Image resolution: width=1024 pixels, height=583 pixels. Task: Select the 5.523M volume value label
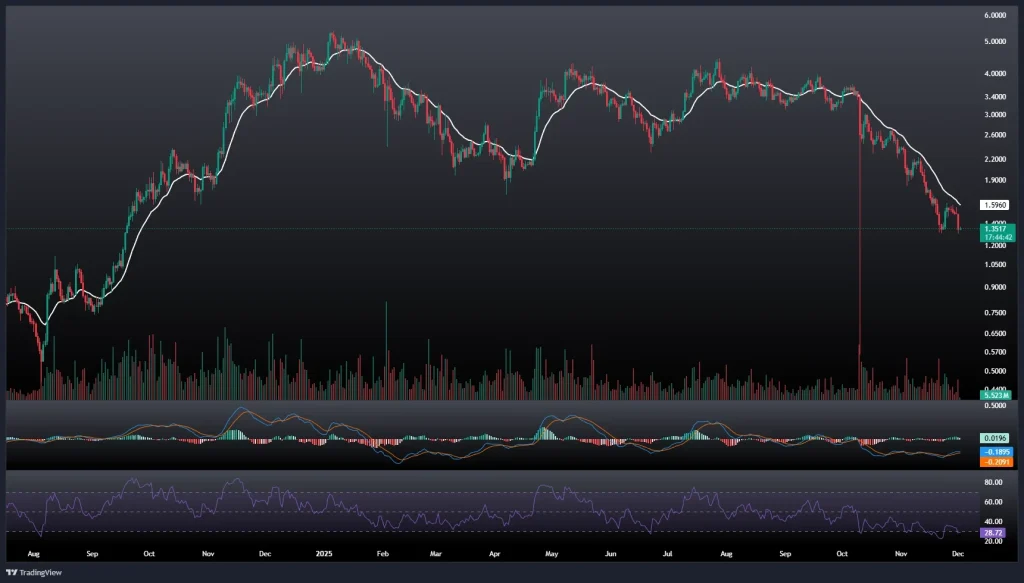[x=993, y=396]
